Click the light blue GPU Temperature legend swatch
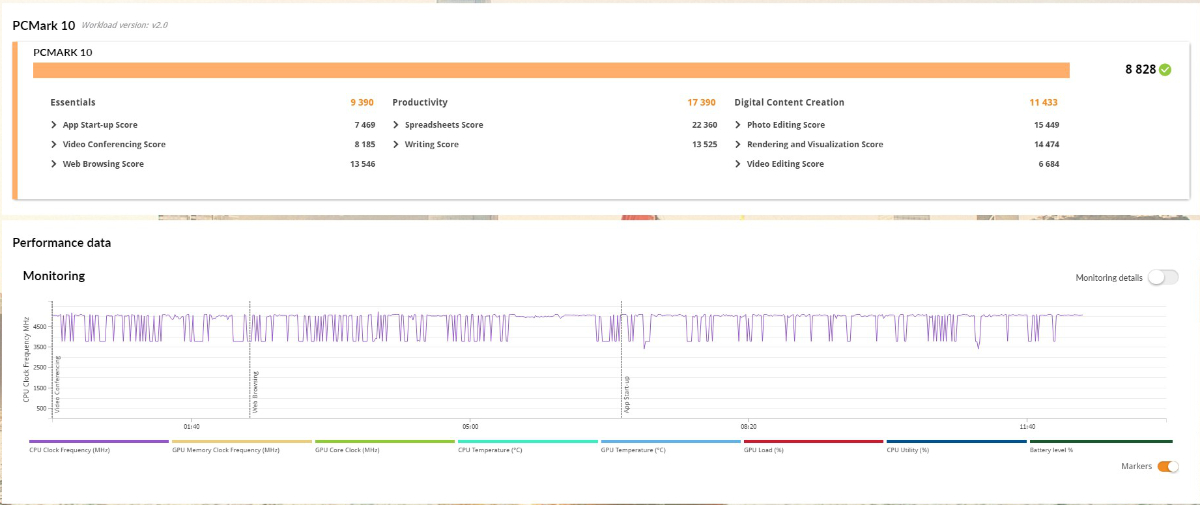Image resolution: width=1200 pixels, height=505 pixels. (671, 441)
